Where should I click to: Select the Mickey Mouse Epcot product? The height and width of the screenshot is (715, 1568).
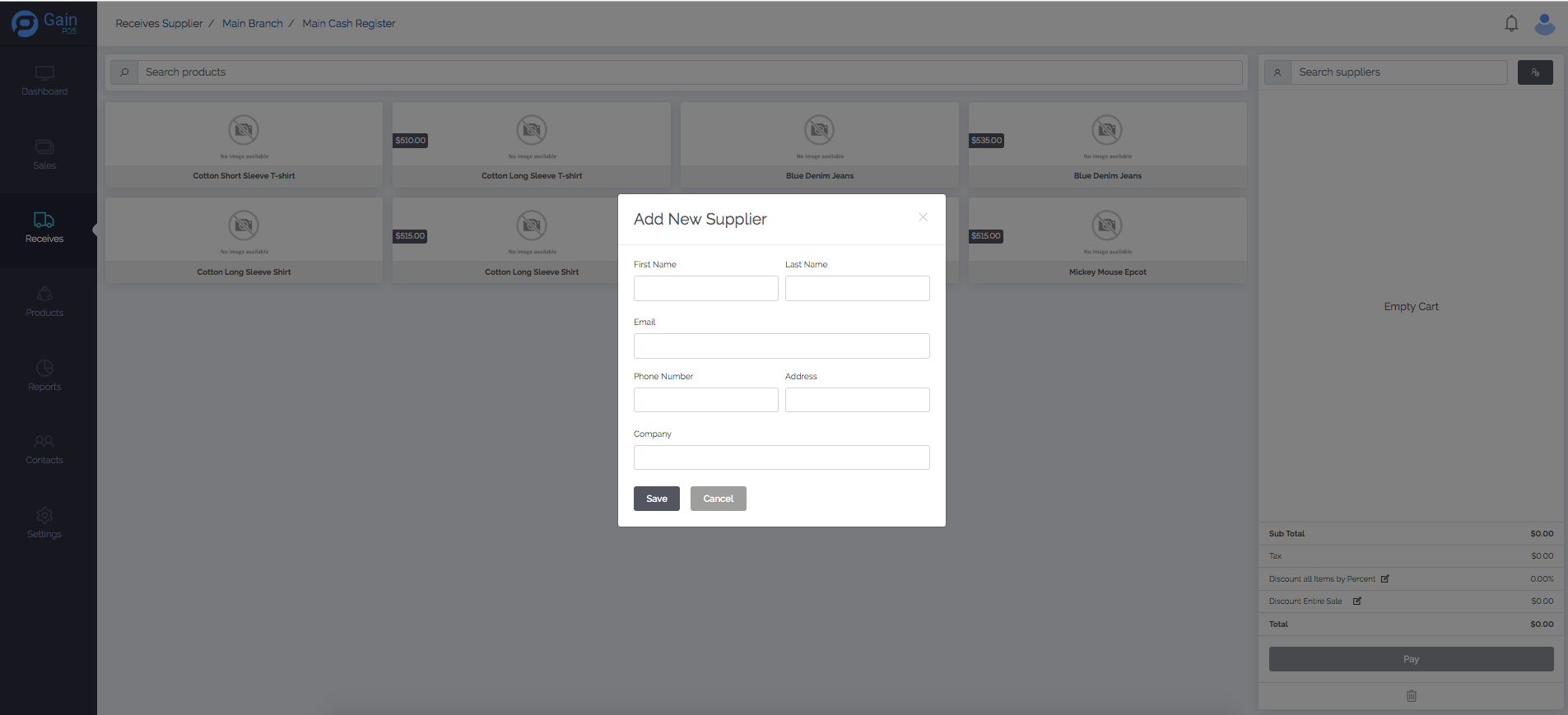[1107, 240]
